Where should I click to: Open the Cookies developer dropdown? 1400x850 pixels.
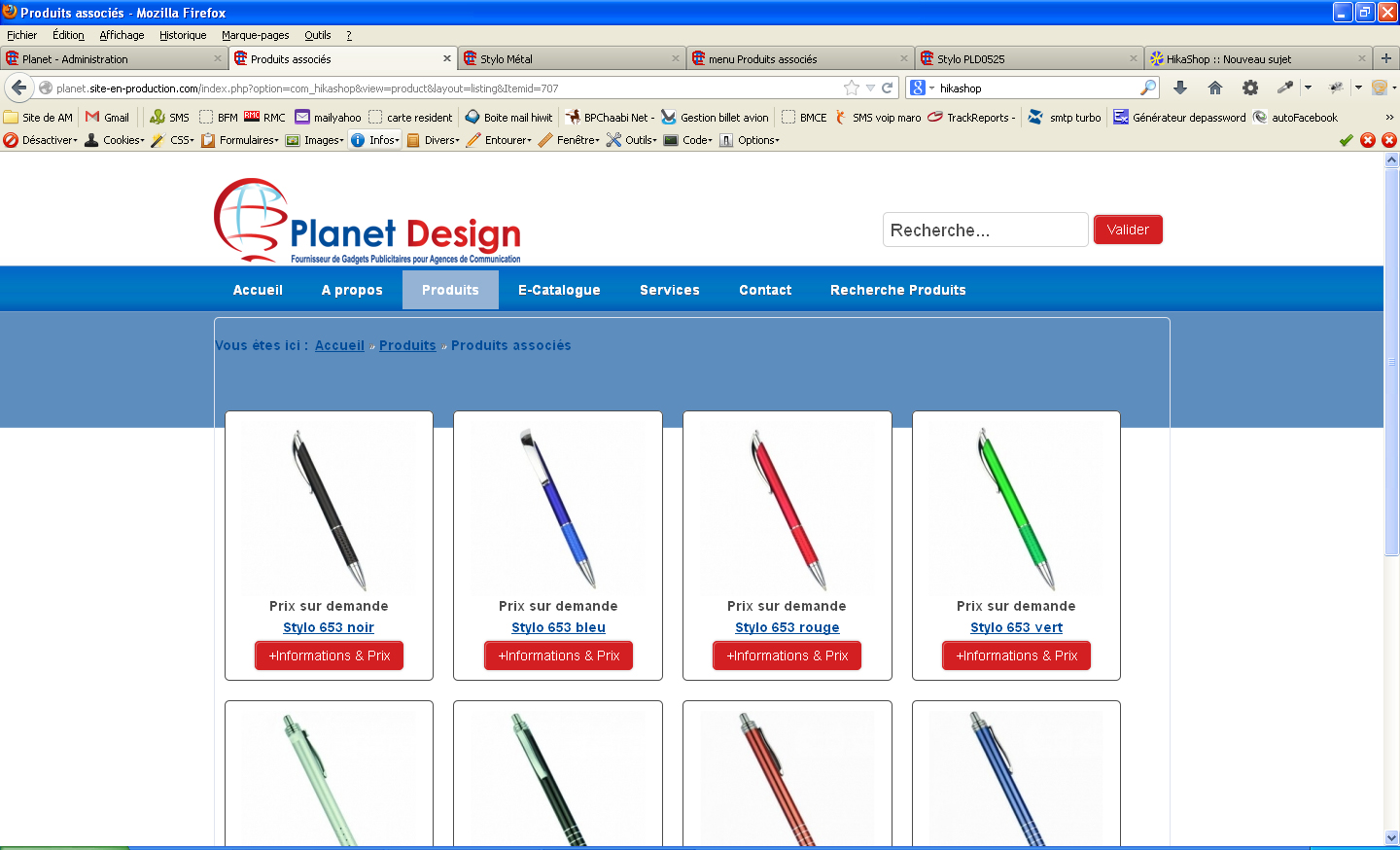click(x=115, y=140)
